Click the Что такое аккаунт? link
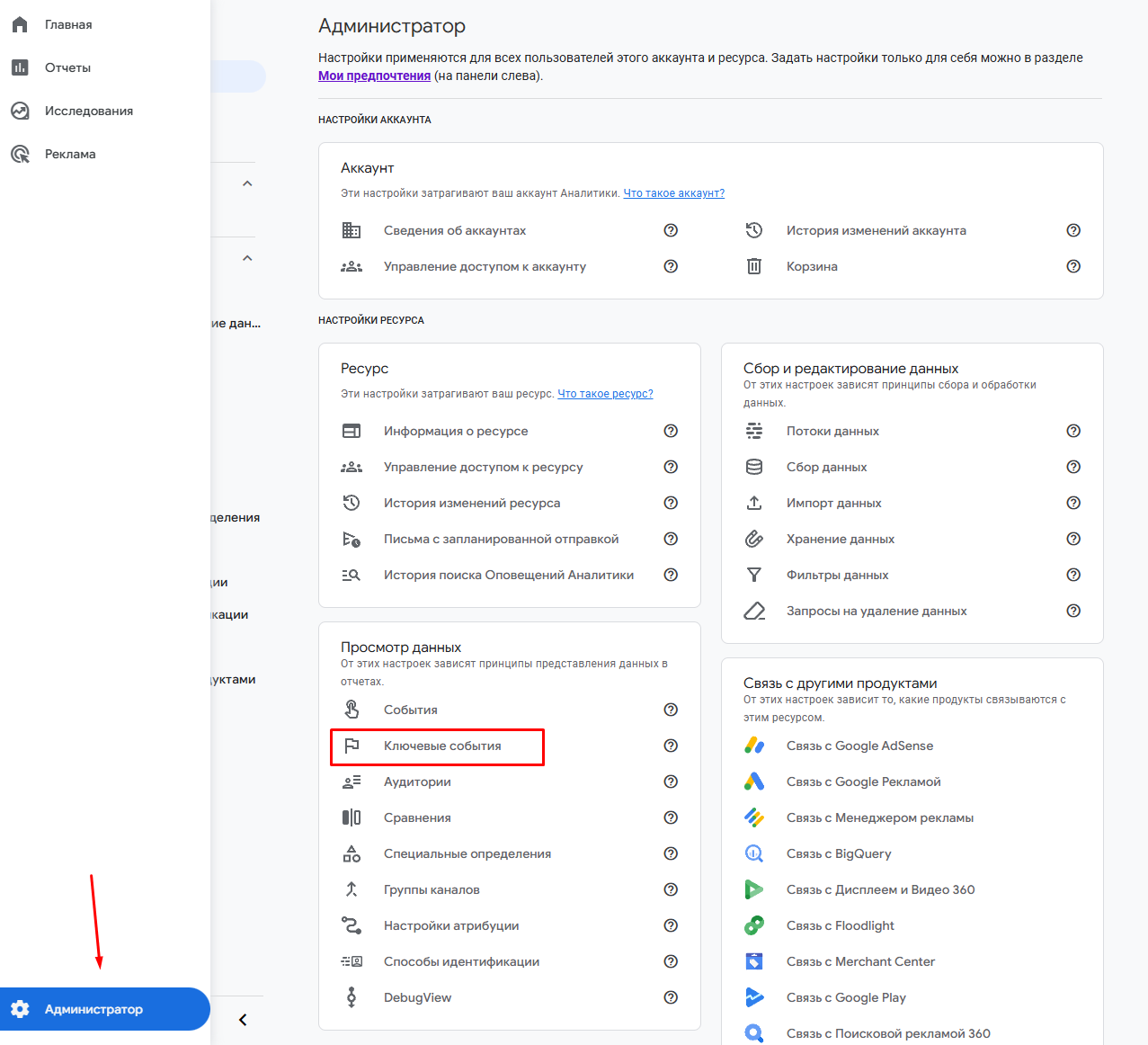Screen dimensions: 1148x1045 coord(673,193)
